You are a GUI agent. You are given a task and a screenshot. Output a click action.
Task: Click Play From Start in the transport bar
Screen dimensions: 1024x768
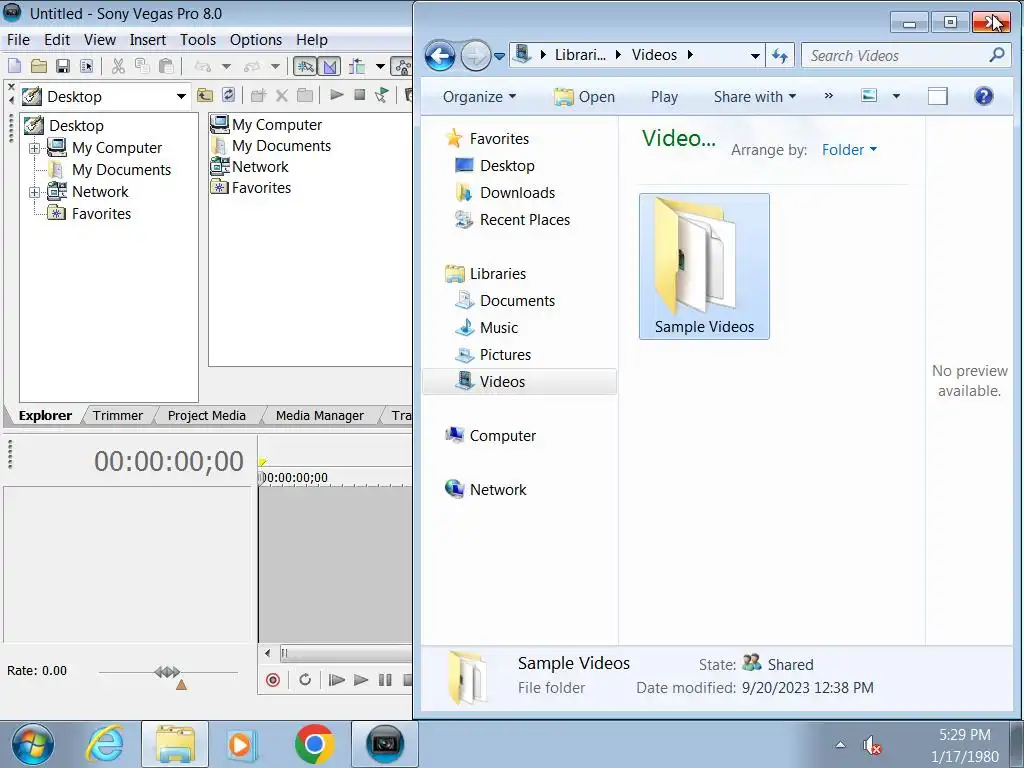coord(336,680)
